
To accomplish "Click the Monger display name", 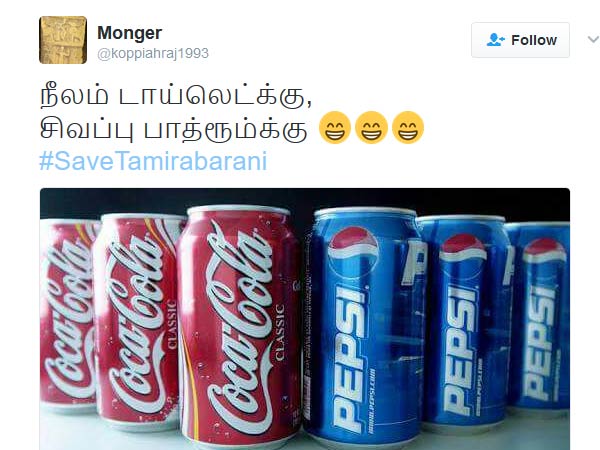I will (x=130, y=33).
